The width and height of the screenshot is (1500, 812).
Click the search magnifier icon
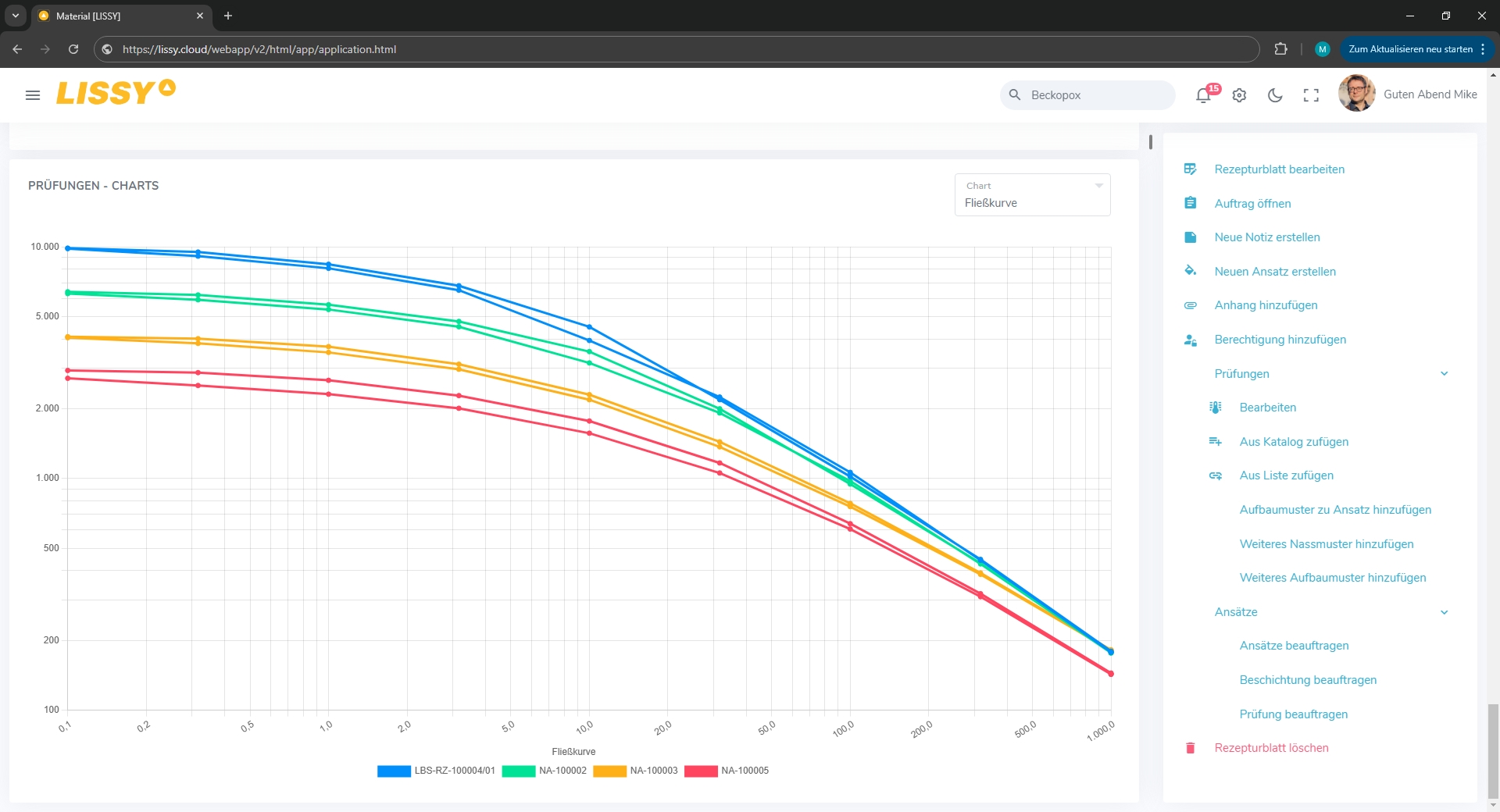click(1015, 94)
